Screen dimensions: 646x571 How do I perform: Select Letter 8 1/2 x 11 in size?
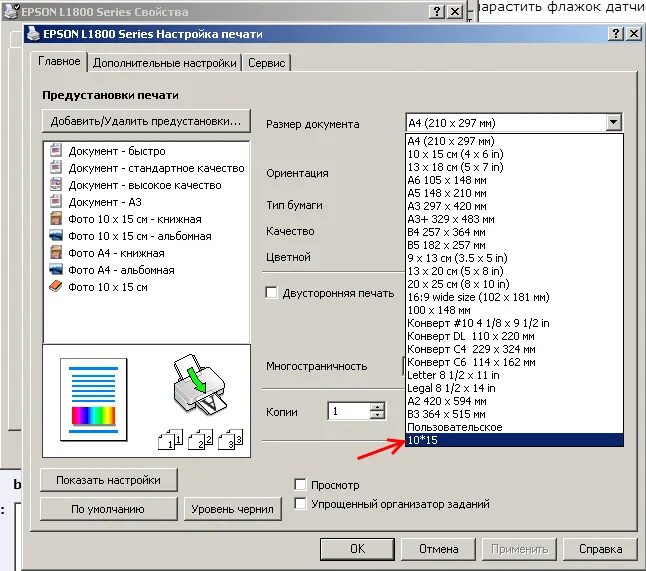pos(514,375)
